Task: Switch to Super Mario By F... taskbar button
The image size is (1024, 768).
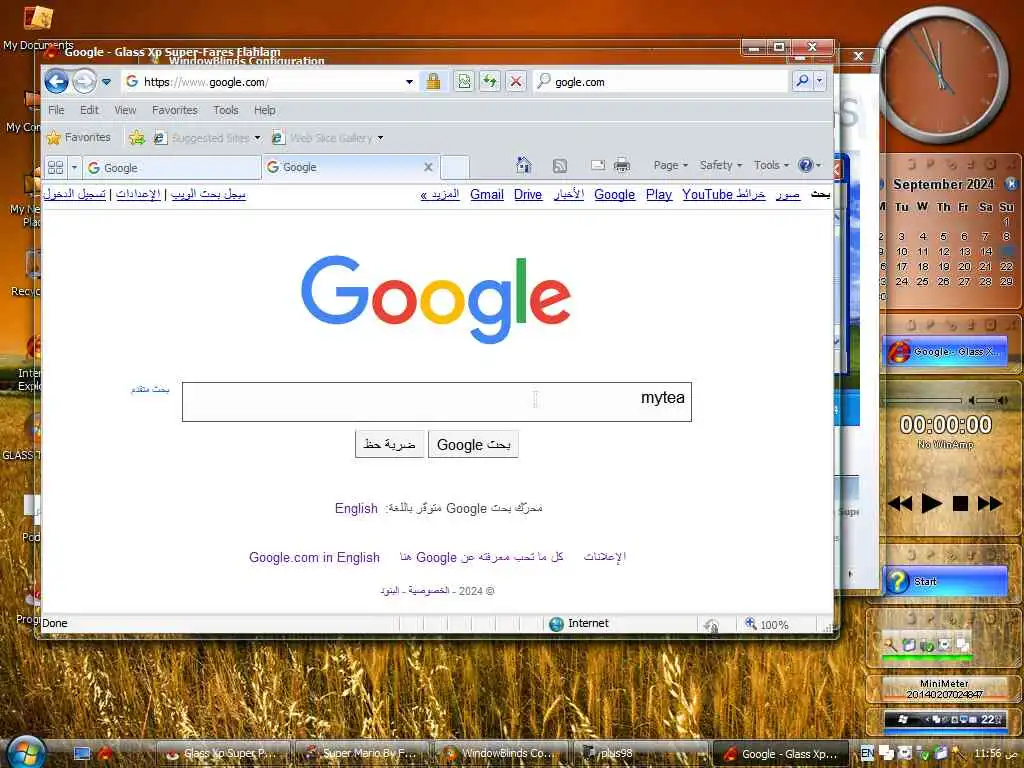Action: coord(362,754)
